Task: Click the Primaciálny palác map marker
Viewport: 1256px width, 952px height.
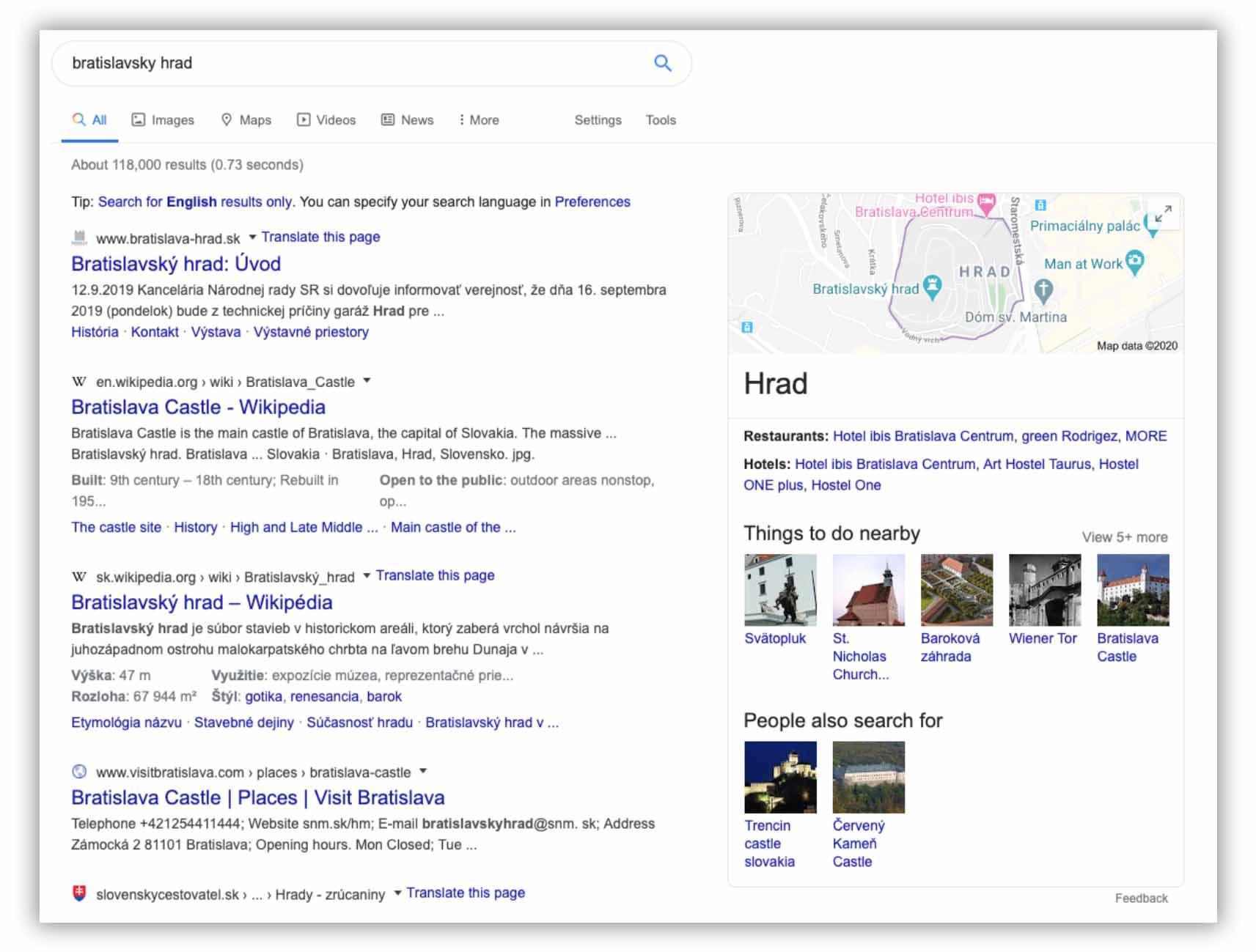Action: [x=1152, y=226]
